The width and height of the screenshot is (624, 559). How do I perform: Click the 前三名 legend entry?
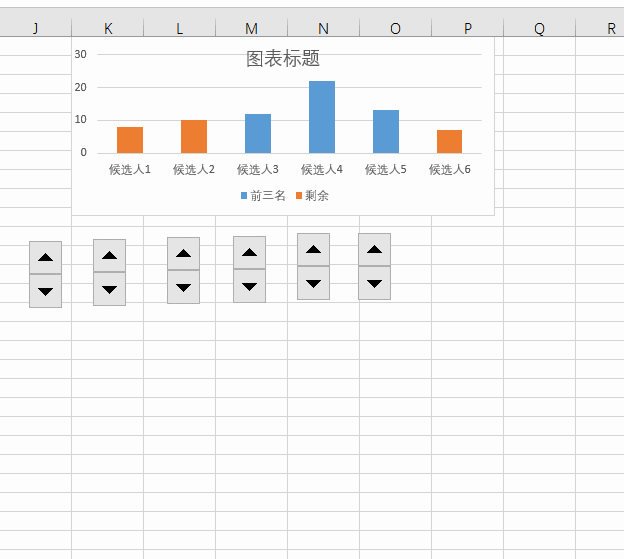coord(263,195)
